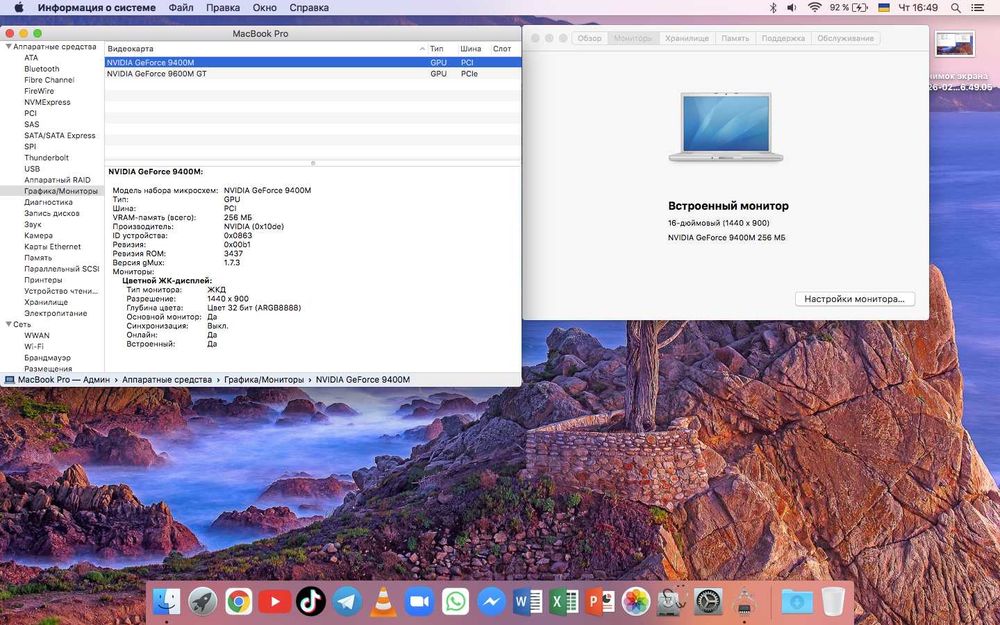
Task: Open the Trash in the dock
Action: pos(833,601)
